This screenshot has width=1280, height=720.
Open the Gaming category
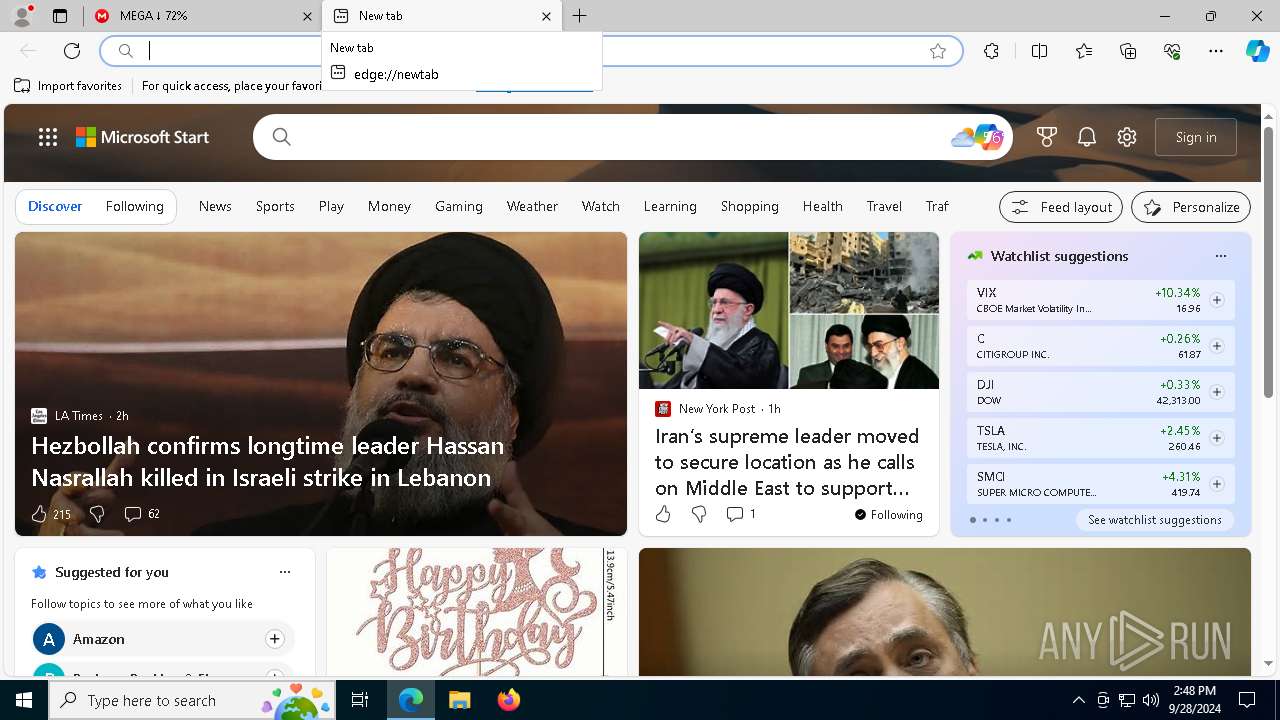tap(459, 206)
